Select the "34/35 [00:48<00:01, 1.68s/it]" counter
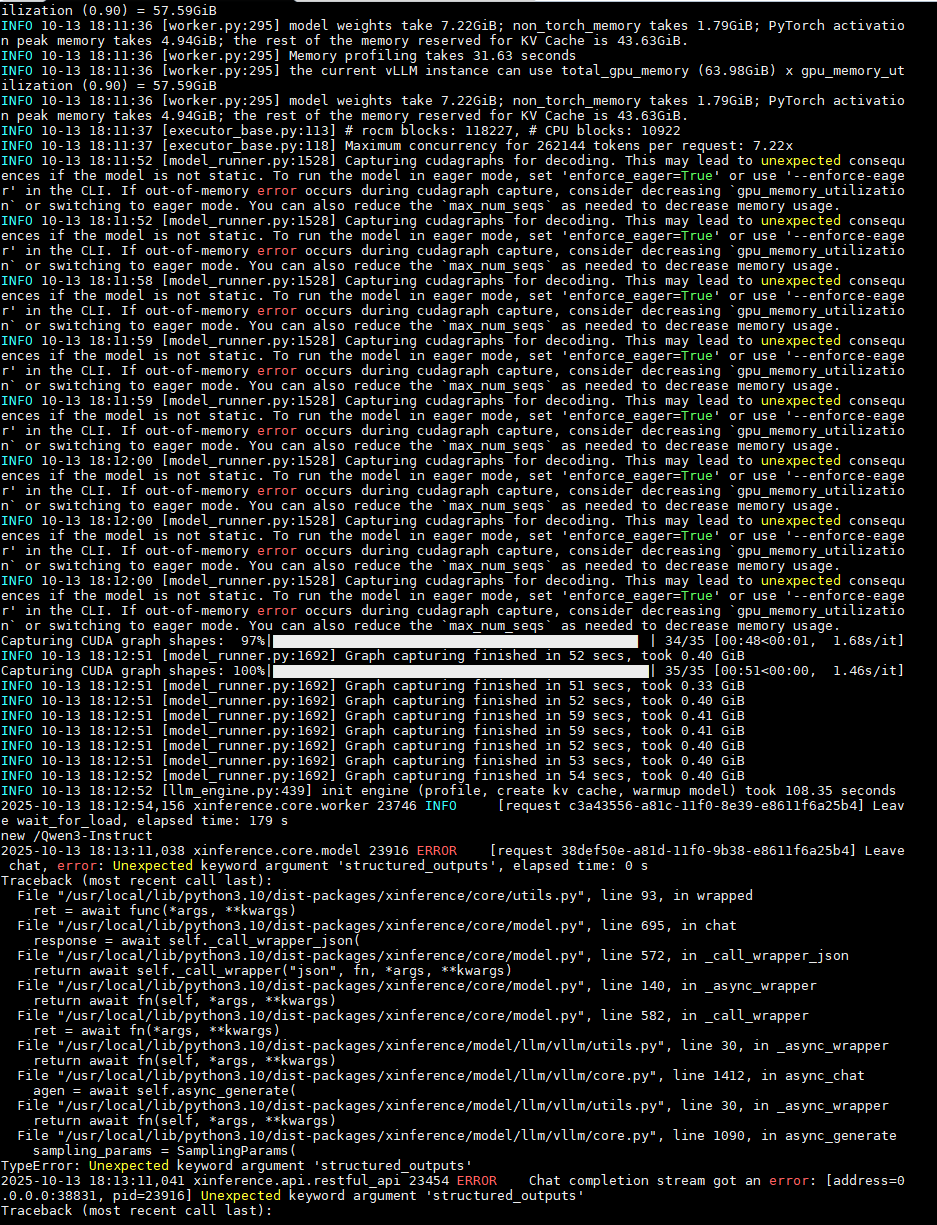This screenshot has width=937, height=1225. (784, 641)
